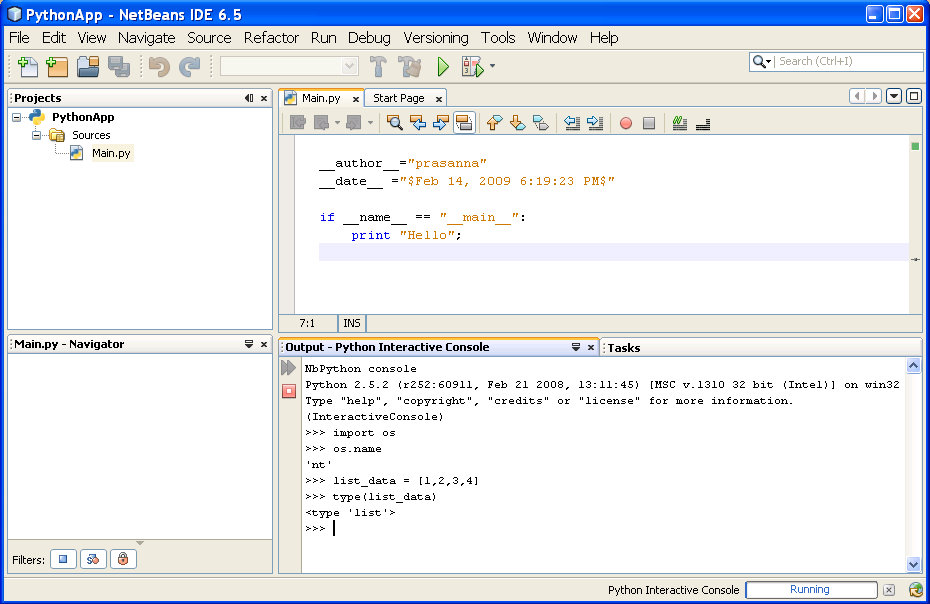The image size is (930, 604).
Task: Toggle Highlight Search in editor toolbar
Action: 464,123
